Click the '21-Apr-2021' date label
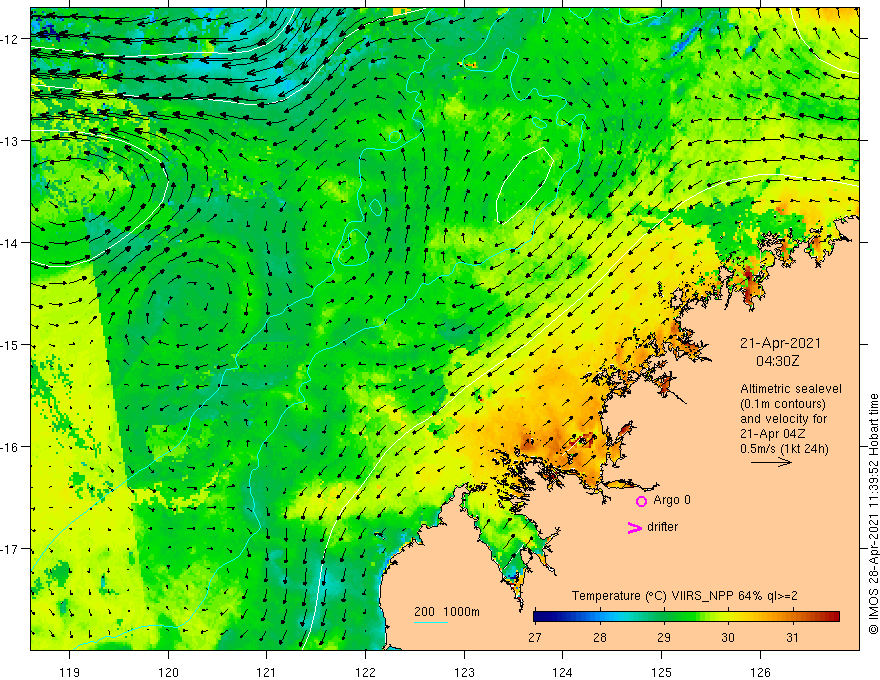This screenshot has width=880, height=680. coord(780,343)
